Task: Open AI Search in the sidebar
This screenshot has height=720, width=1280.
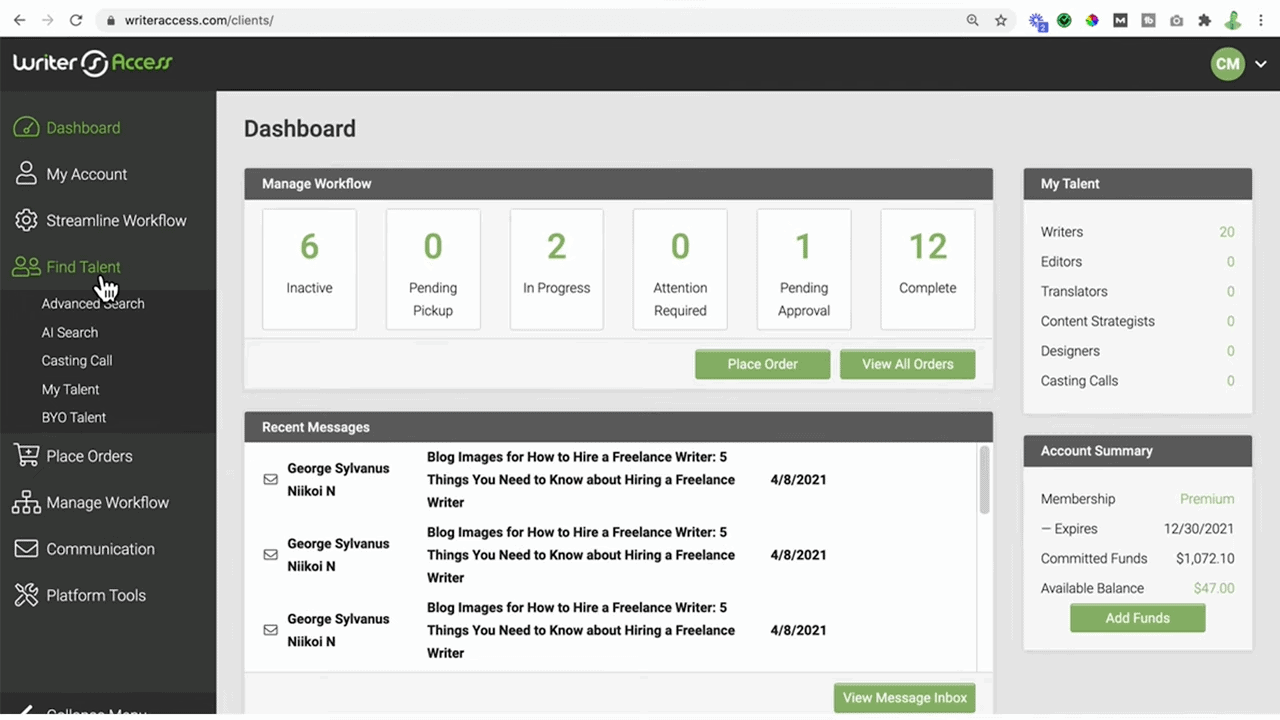Action: click(x=70, y=332)
